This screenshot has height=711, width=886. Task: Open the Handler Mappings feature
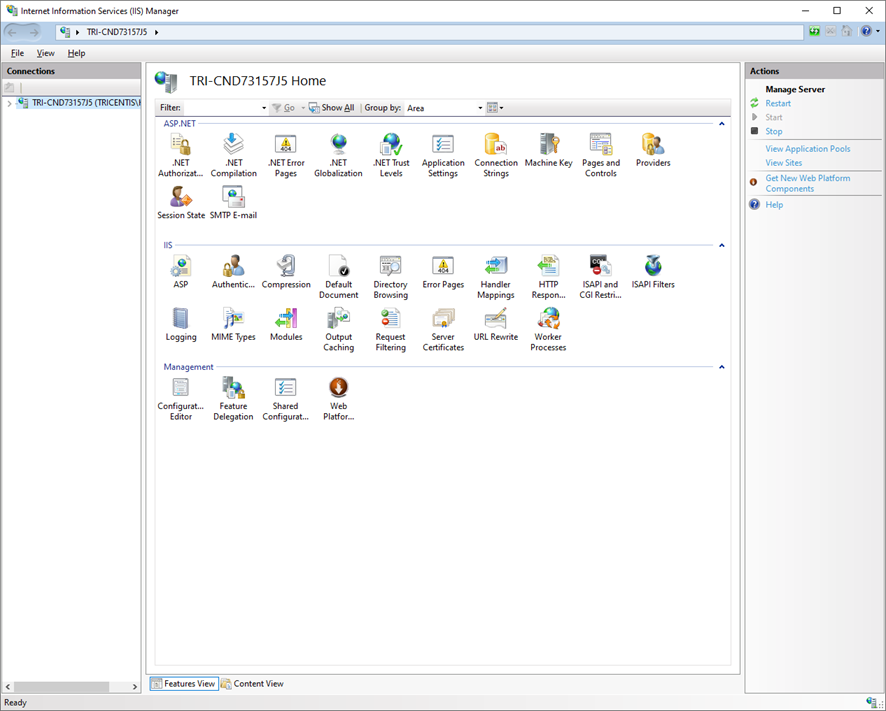495,270
